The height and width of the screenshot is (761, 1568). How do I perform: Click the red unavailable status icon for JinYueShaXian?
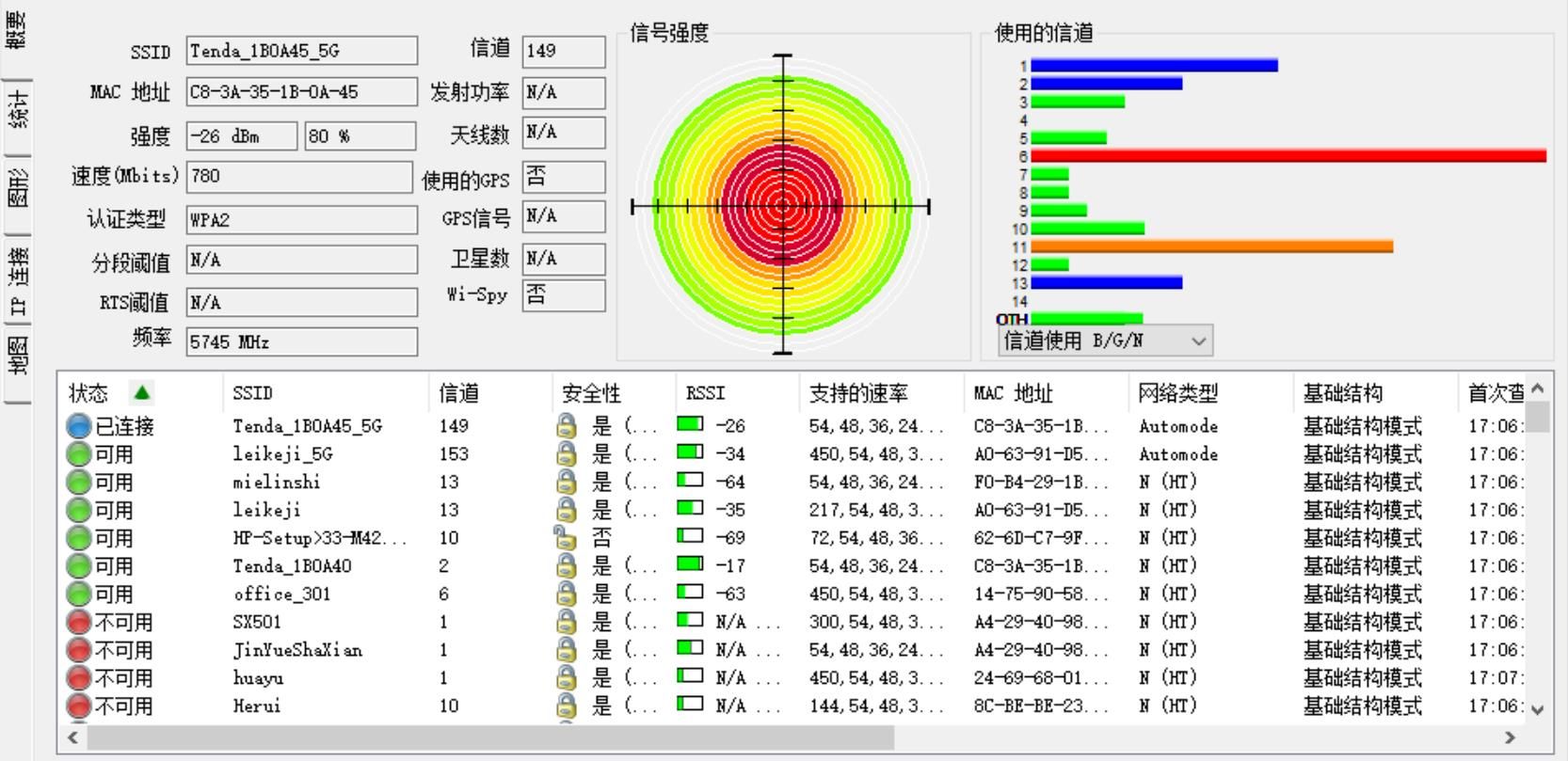(x=79, y=650)
